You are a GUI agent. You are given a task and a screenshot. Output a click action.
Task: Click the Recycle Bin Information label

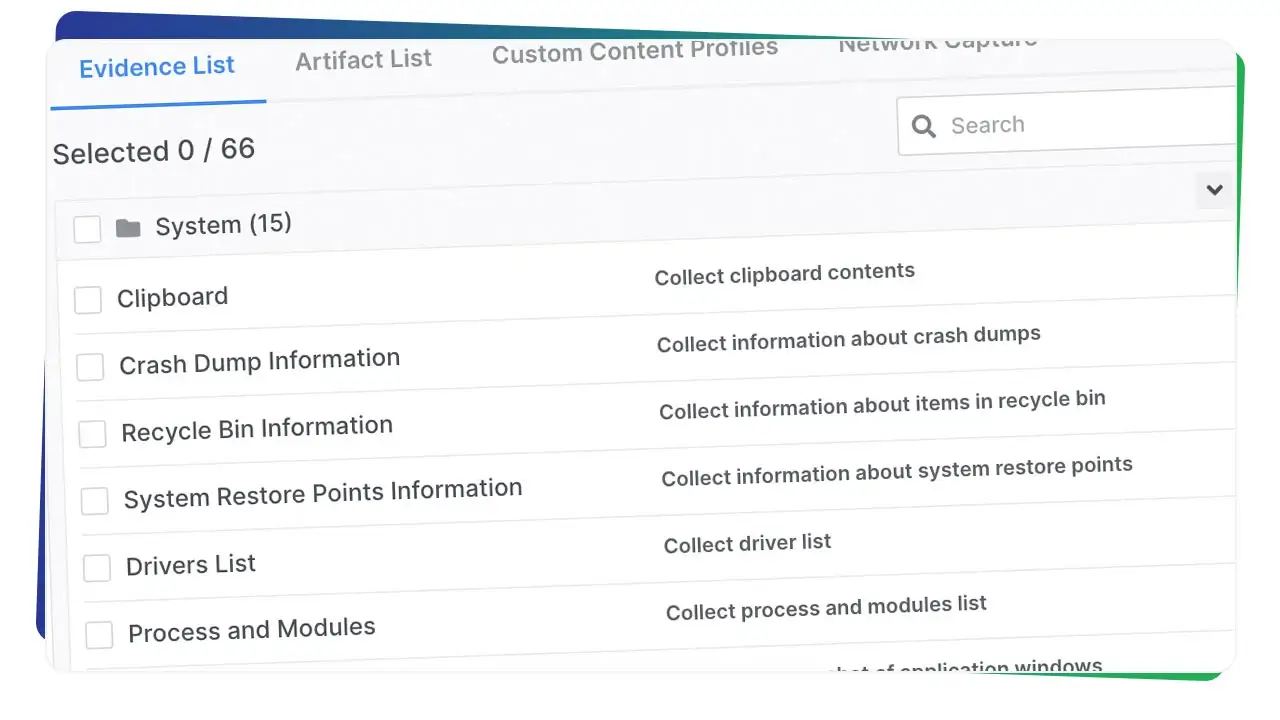coord(257,429)
